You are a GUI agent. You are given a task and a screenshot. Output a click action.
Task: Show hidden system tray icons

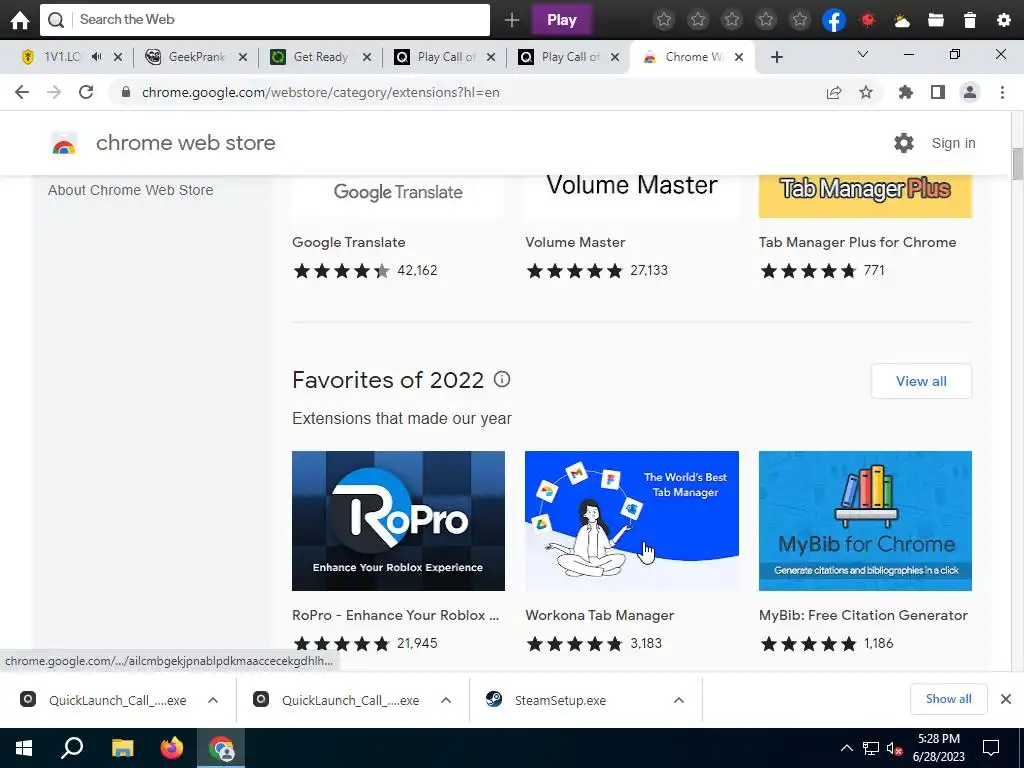(x=846, y=748)
